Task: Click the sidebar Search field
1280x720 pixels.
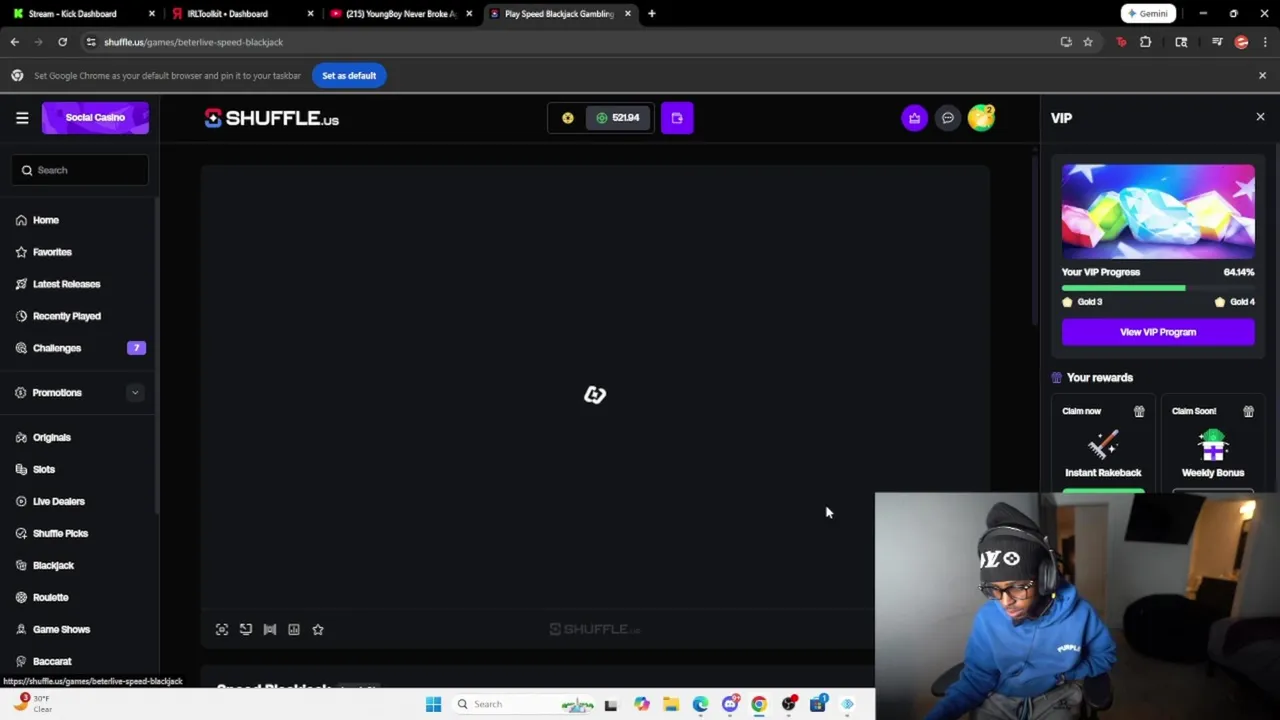Action: (80, 170)
